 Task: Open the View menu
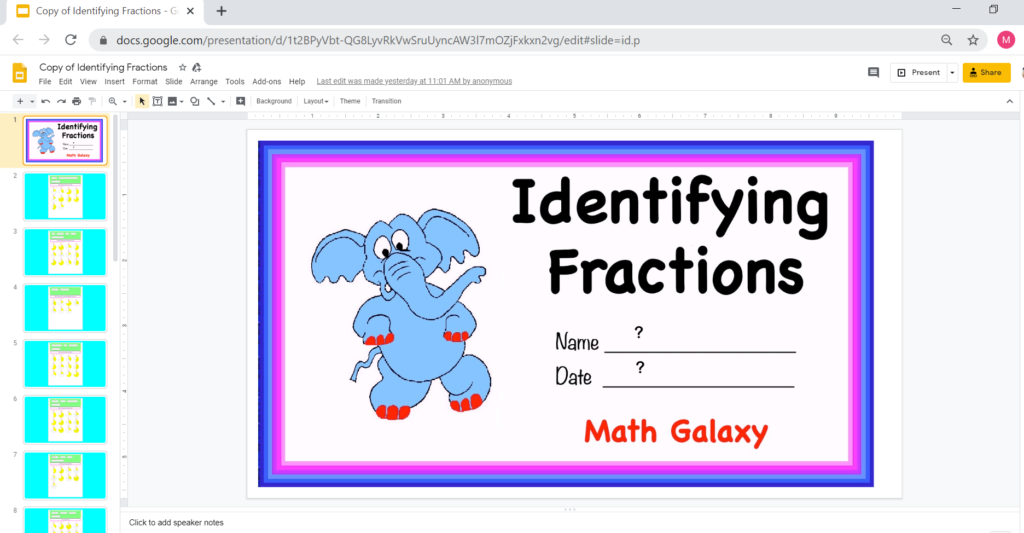88,82
